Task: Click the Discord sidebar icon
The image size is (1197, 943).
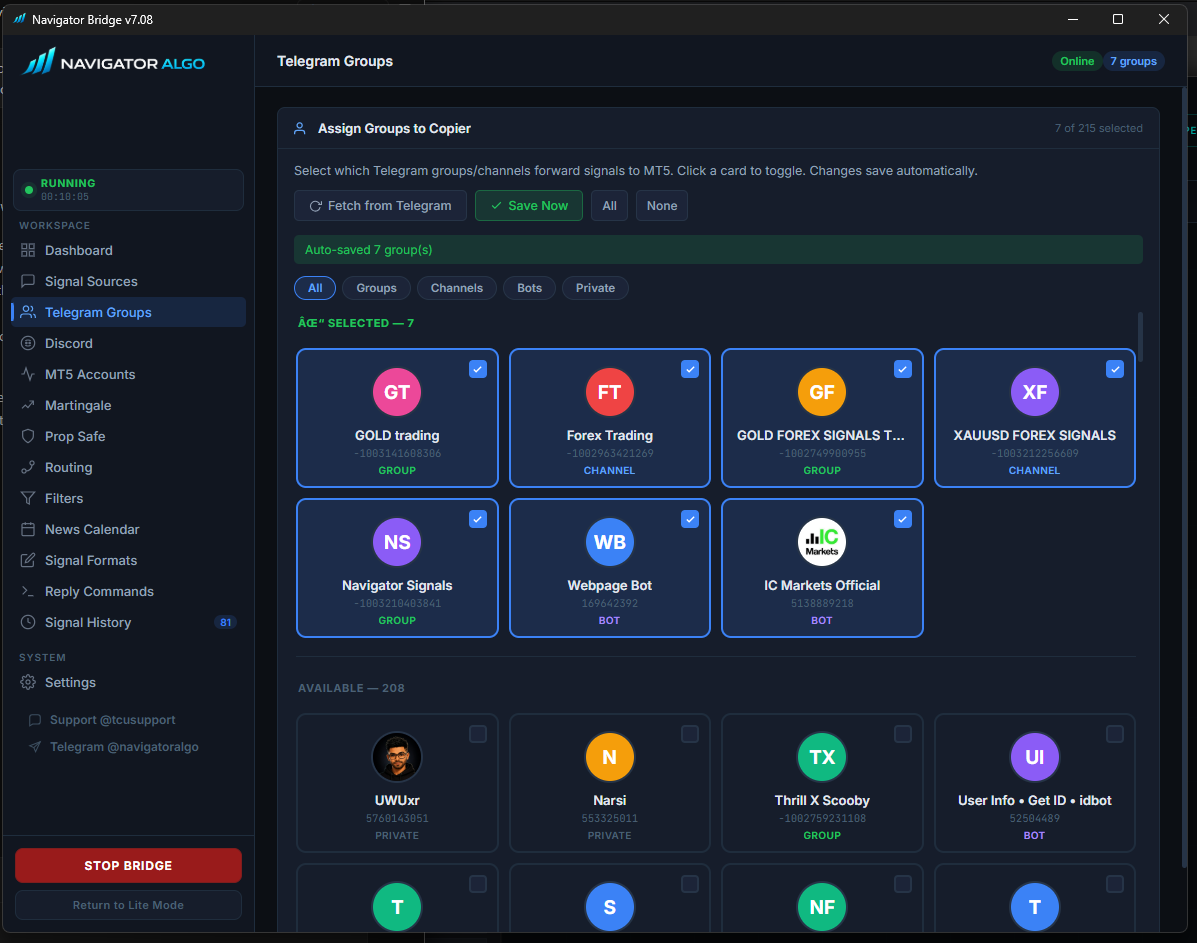Action: pos(28,344)
